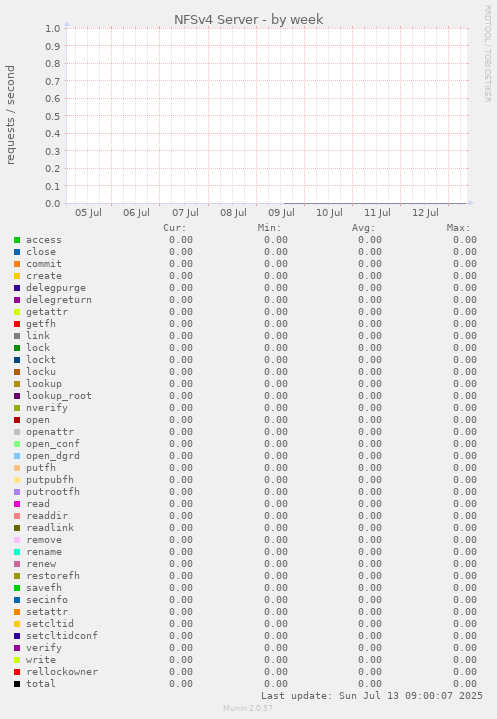Select the 09 Jul date label
Screen dimensions: 497x719
click(x=282, y=213)
